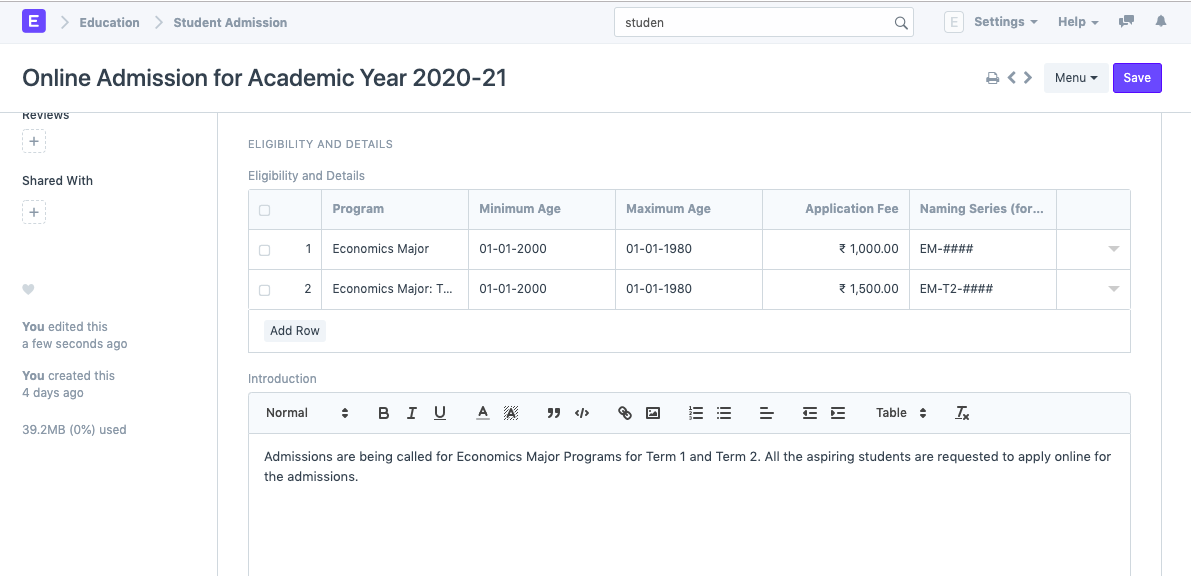Open the Normal paragraph style dropdown
The height and width of the screenshot is (576, 1191).
click(x=300, y=412)
